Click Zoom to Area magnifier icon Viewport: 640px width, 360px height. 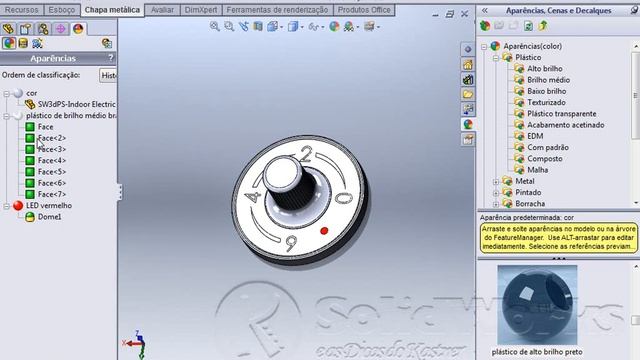coord(229,27)
